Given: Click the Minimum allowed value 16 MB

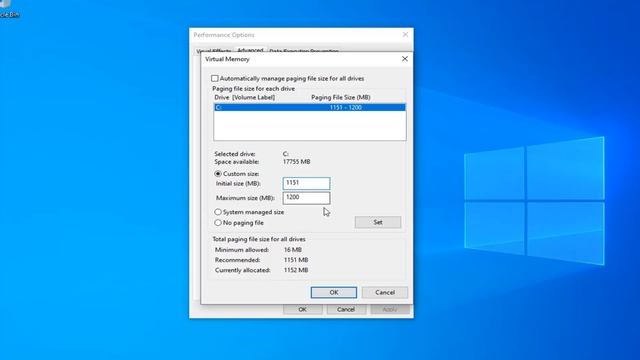Looking at the screenshot, I should coord(293,250).
